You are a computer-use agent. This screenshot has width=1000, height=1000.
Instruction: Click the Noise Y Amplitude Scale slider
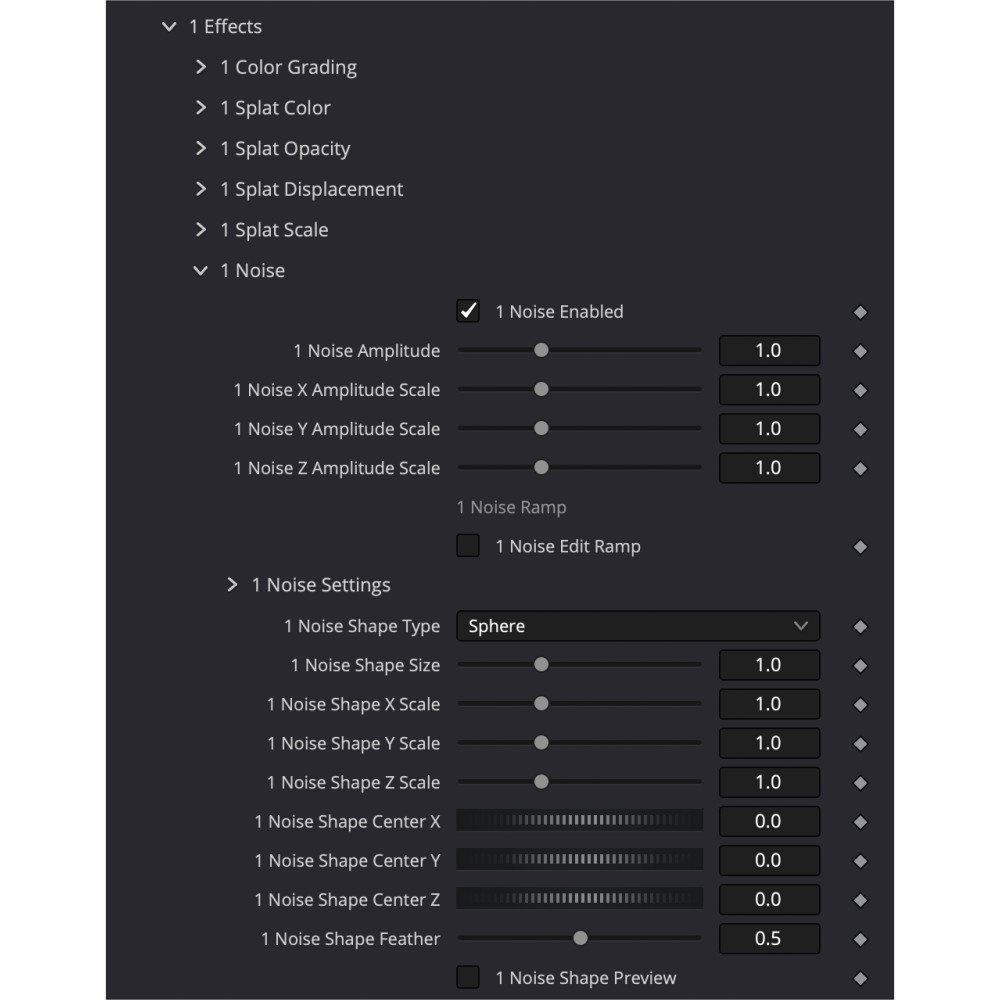(579, 429)
